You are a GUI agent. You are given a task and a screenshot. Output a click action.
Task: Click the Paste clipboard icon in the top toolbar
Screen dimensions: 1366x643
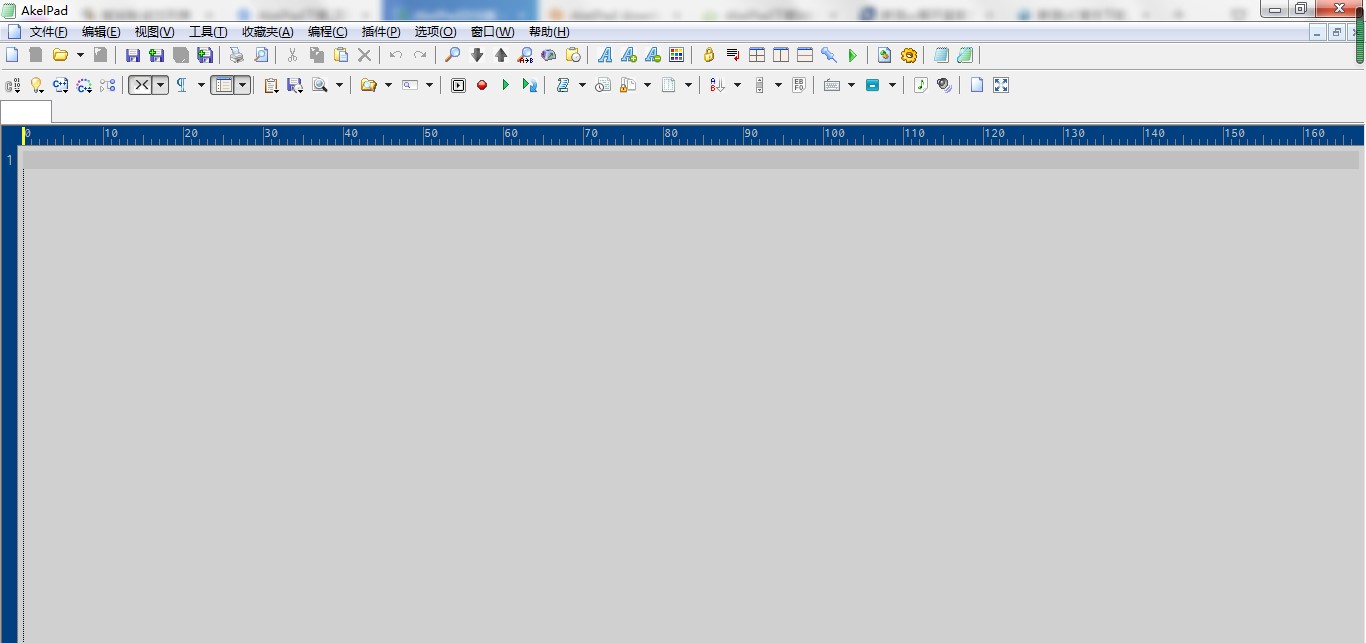(x=341, y=55)
